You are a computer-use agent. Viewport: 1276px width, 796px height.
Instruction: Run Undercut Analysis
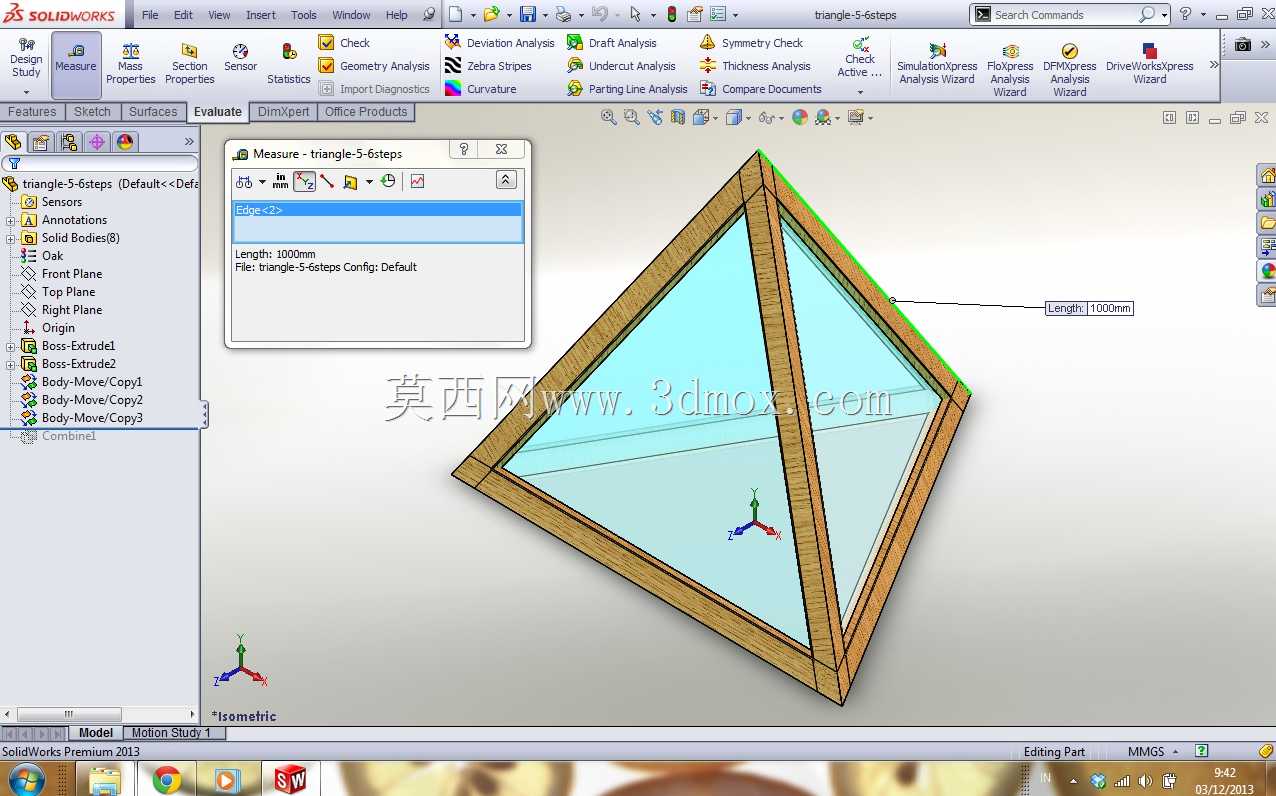tap(621, 66)
